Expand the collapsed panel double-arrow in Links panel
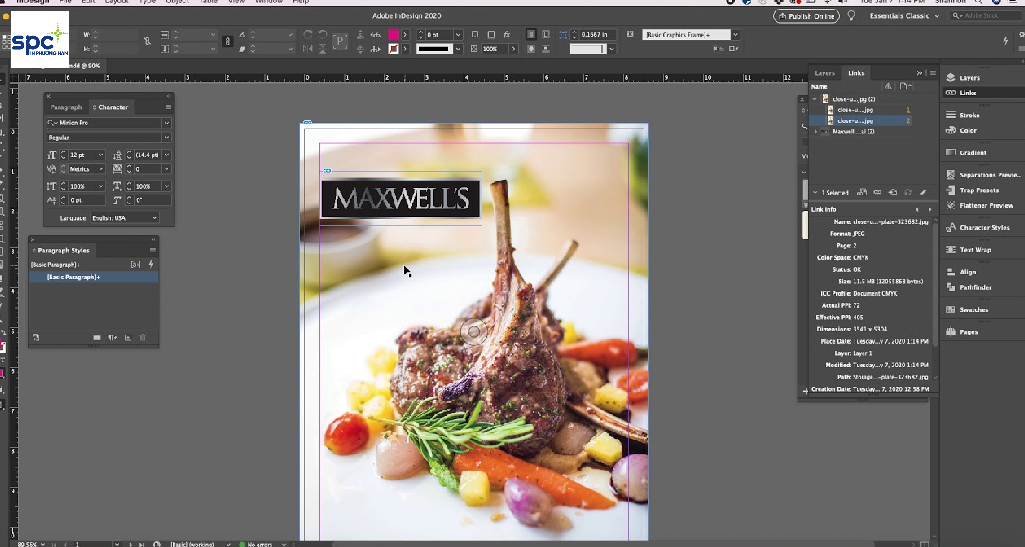 920,73
